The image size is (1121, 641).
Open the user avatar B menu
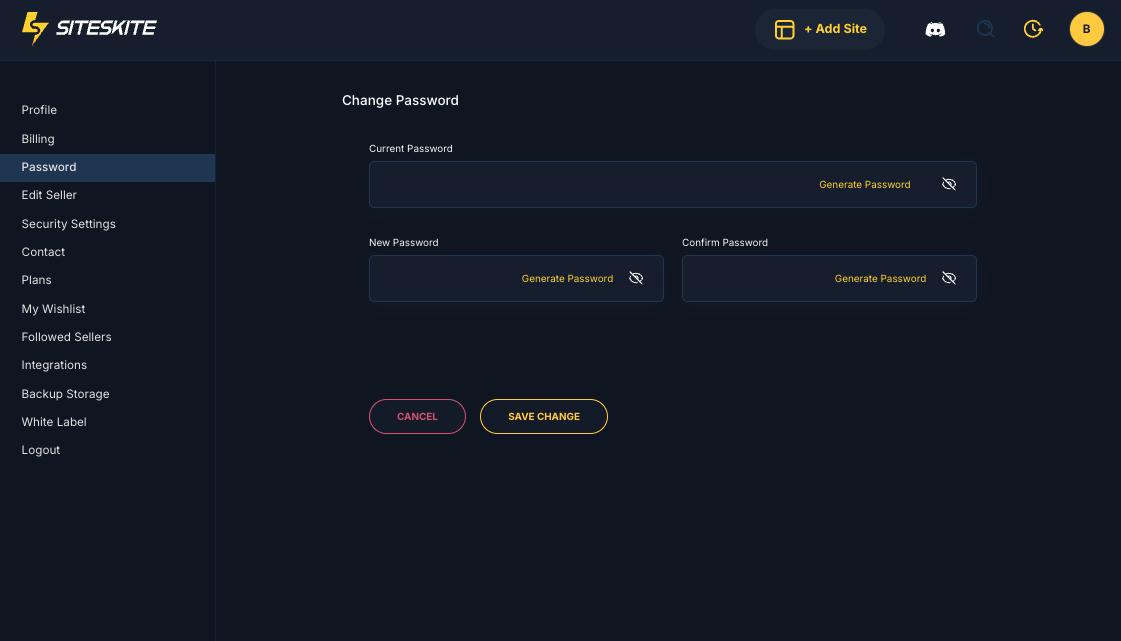pos(1086,29)
